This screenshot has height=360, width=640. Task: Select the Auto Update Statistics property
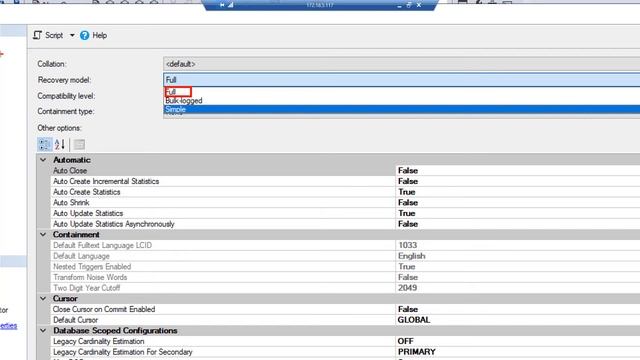click(x=223, y=213)
